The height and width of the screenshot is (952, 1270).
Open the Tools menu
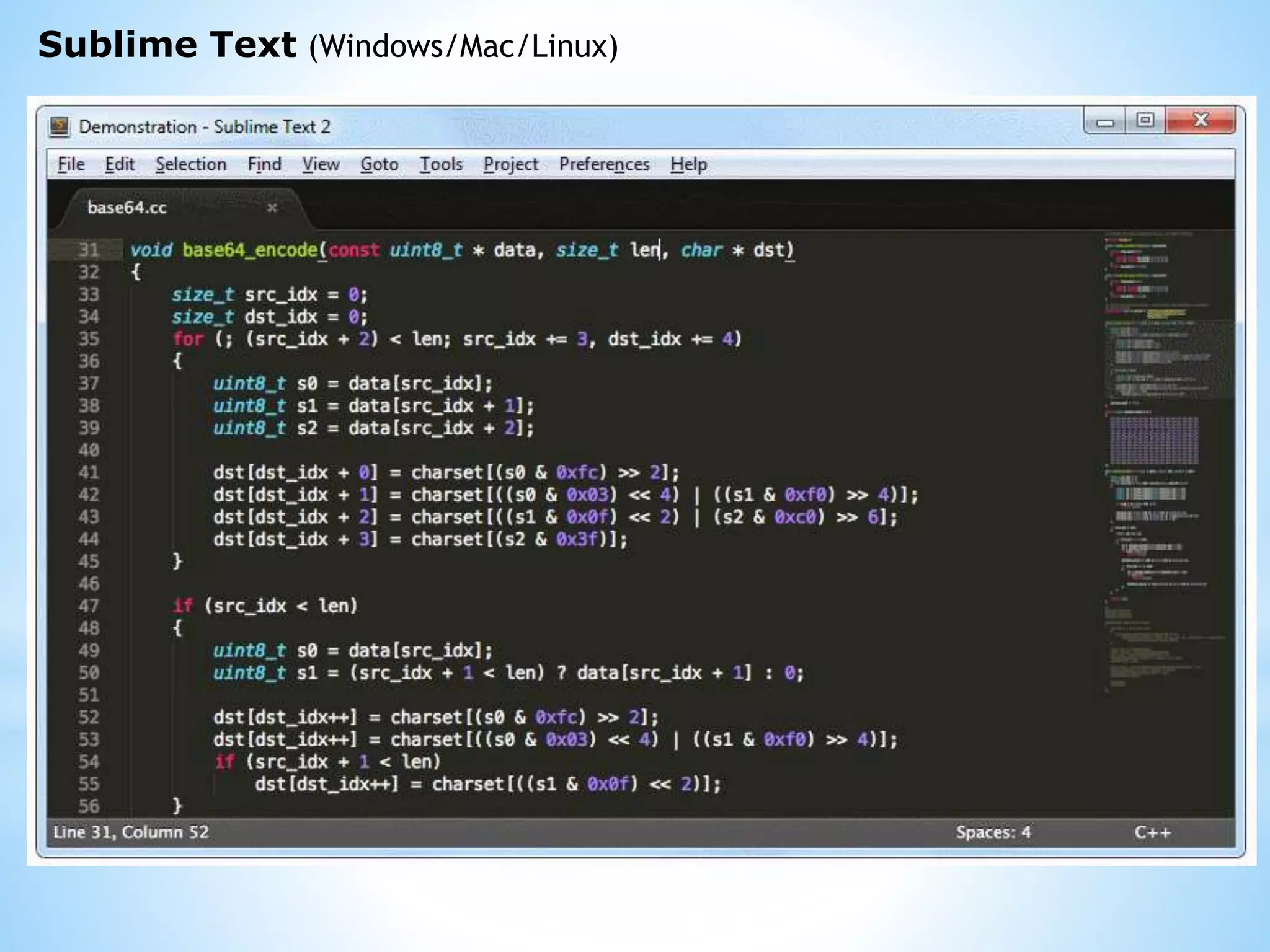[x=441, y=164]
